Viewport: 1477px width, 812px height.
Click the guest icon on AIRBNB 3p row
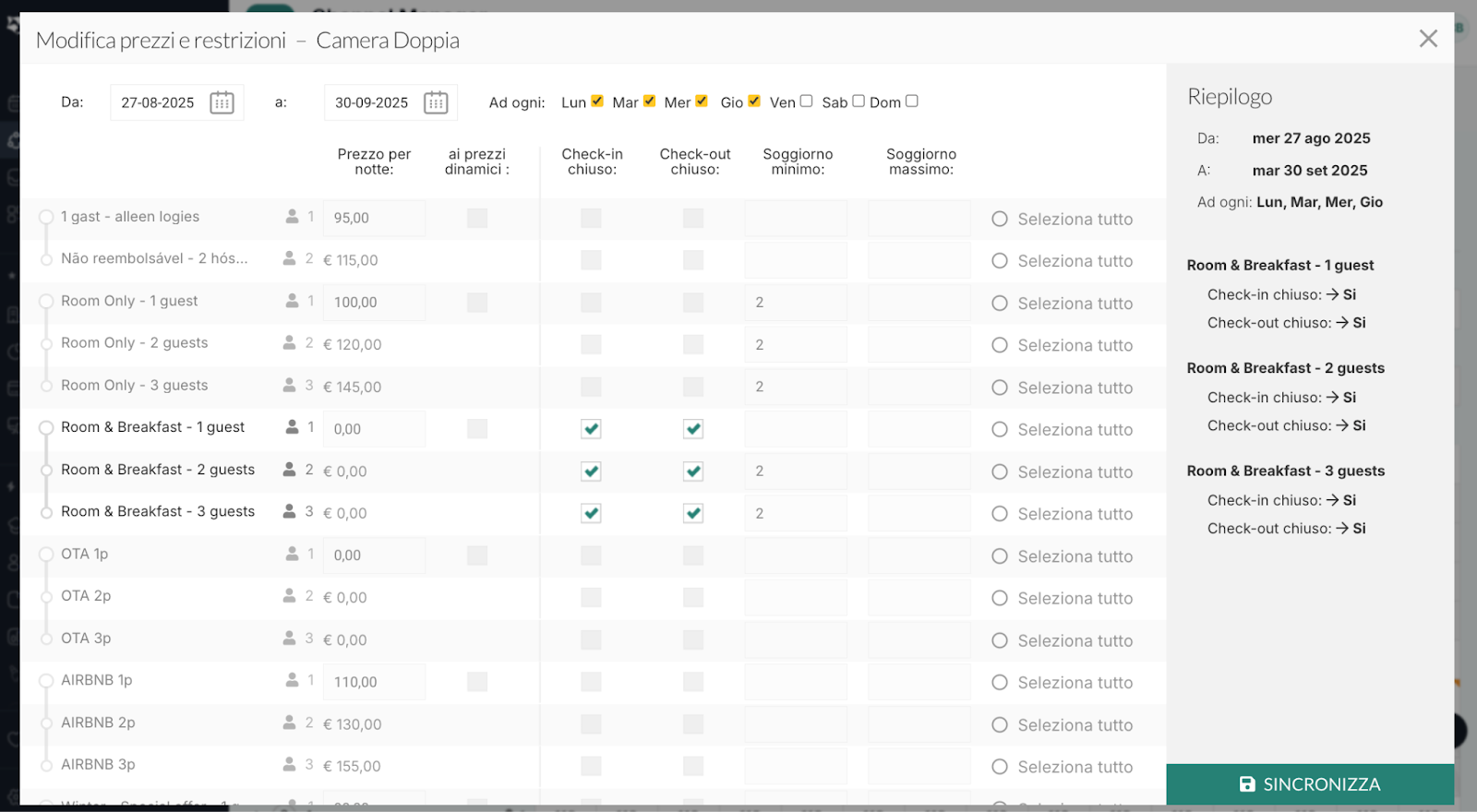click(290, 764)
